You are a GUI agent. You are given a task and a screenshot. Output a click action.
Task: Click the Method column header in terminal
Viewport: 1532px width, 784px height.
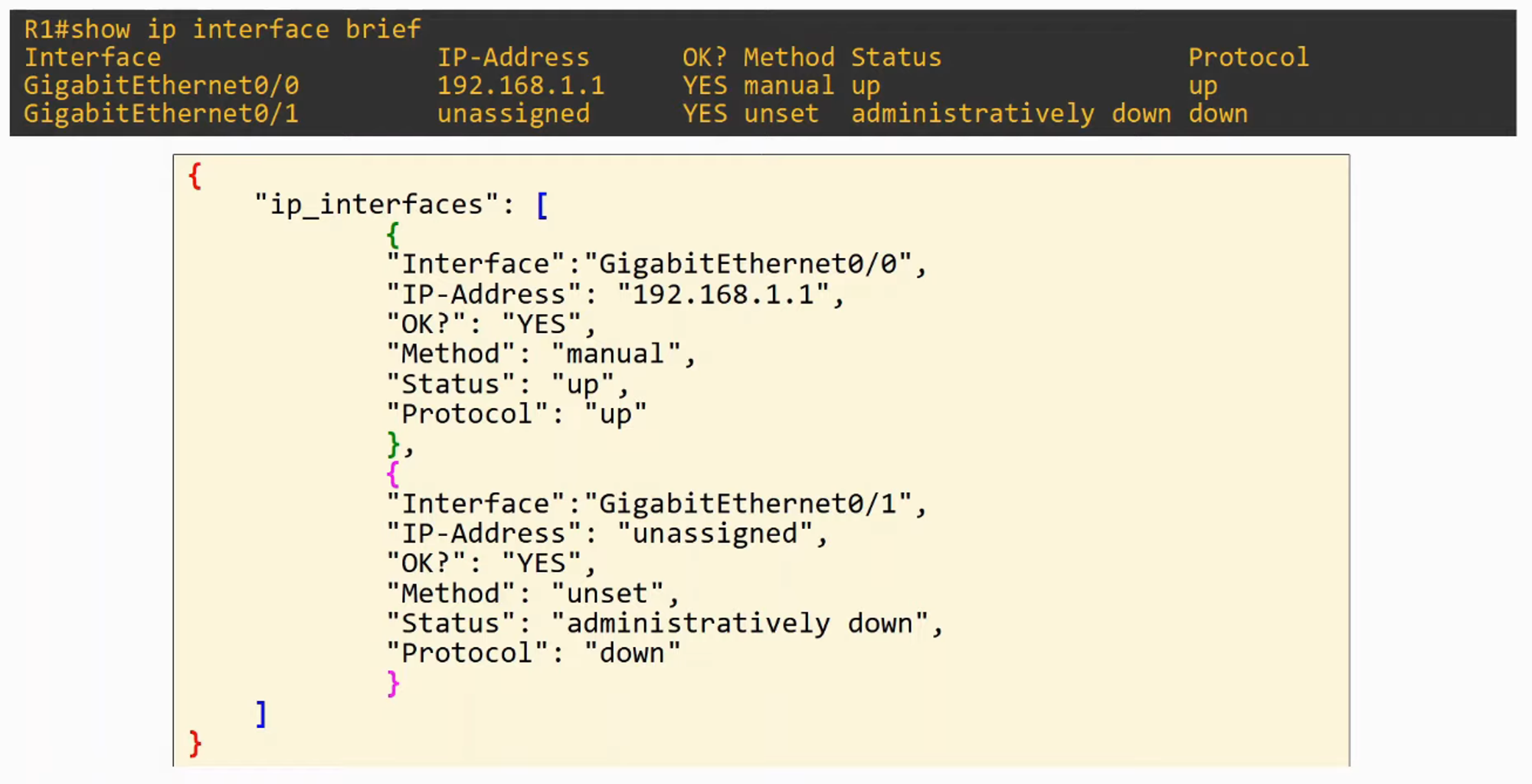[788, 57]
